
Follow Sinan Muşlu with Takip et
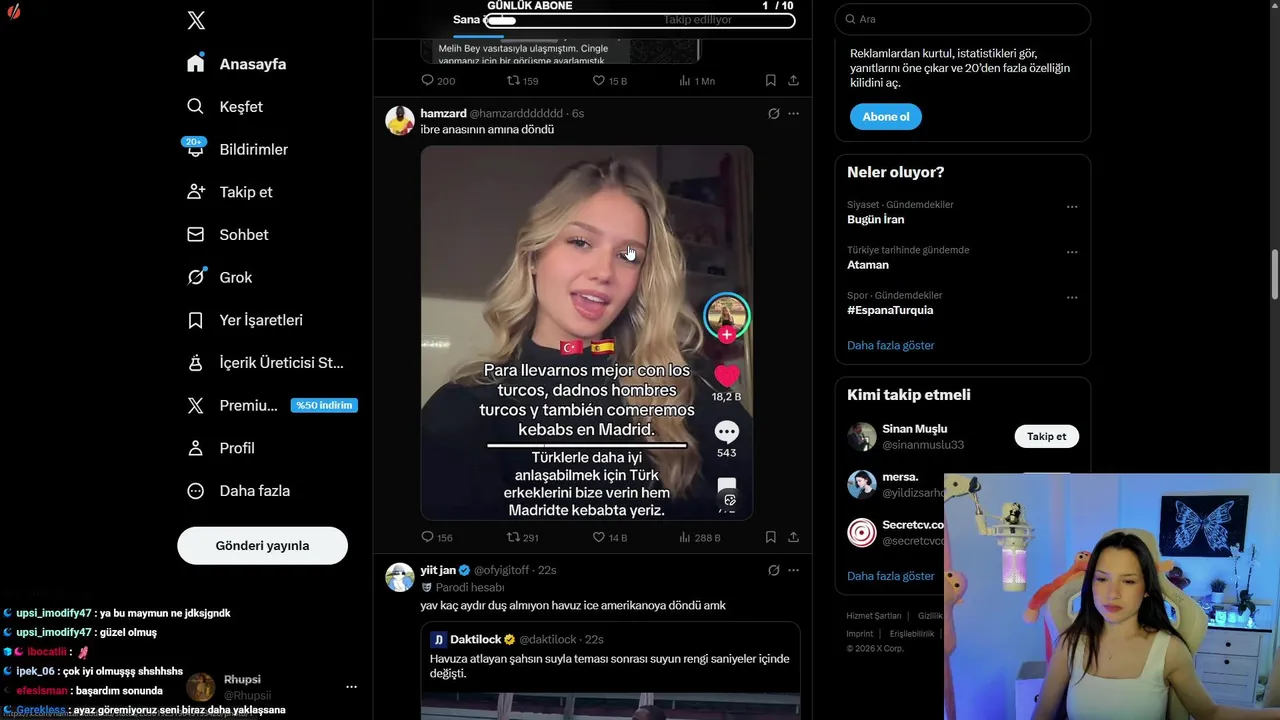pyautogui.click(x=1047, y=436)
